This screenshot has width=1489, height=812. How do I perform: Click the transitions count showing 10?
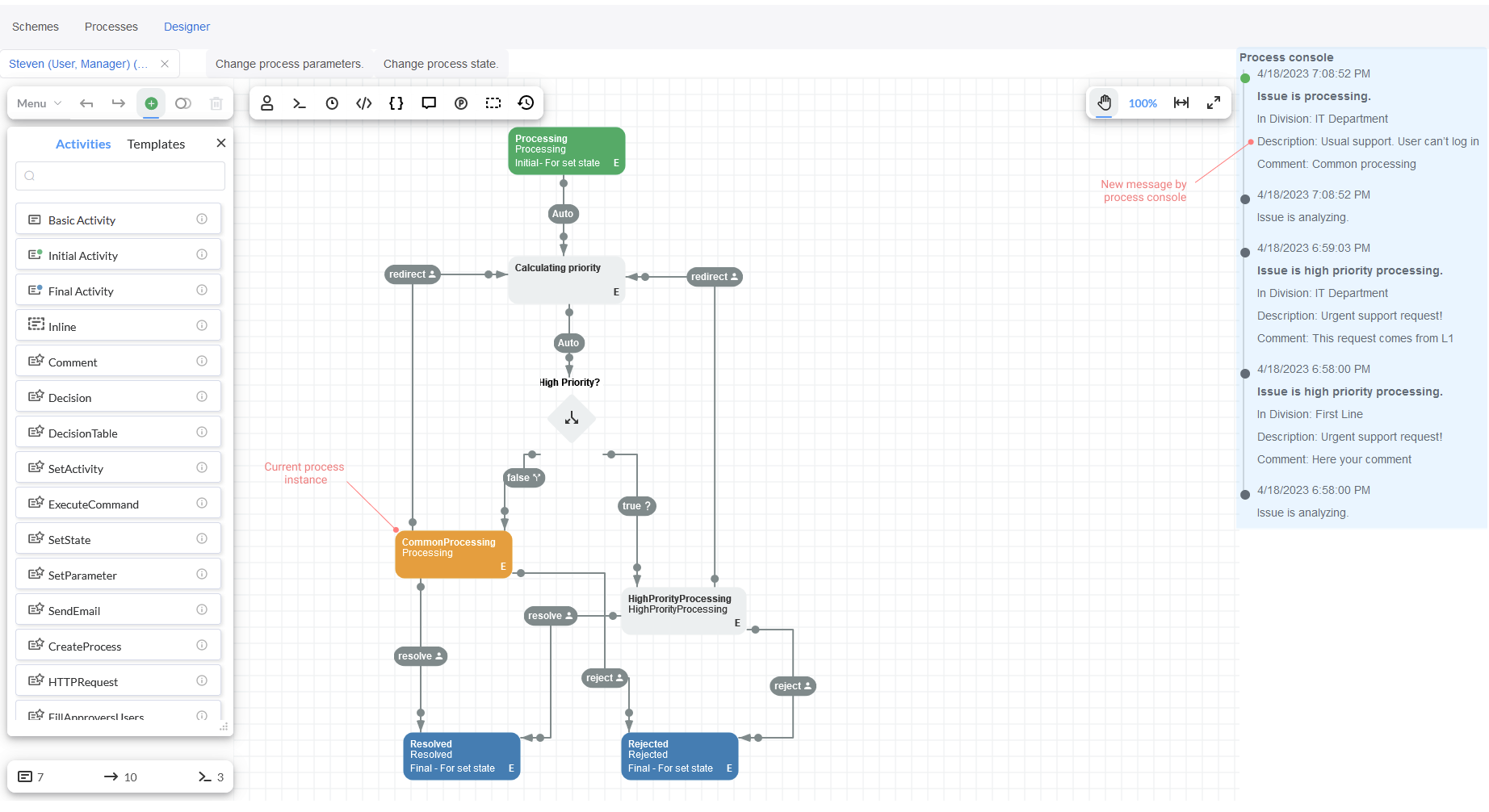[120, 776]
